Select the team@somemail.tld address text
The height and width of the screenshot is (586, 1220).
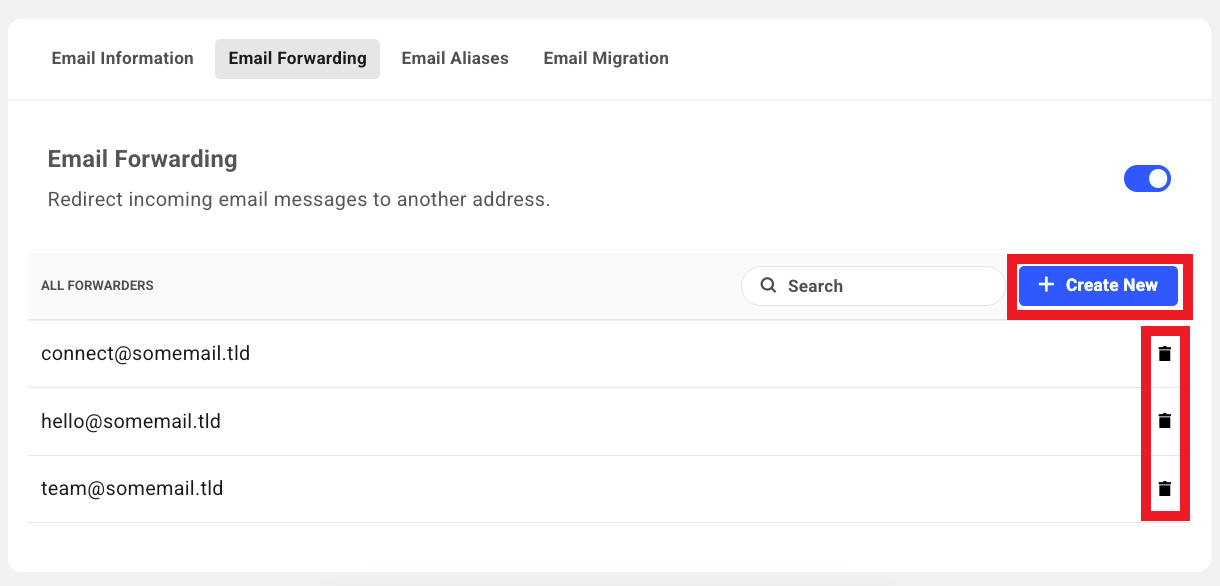coord(132,488)
